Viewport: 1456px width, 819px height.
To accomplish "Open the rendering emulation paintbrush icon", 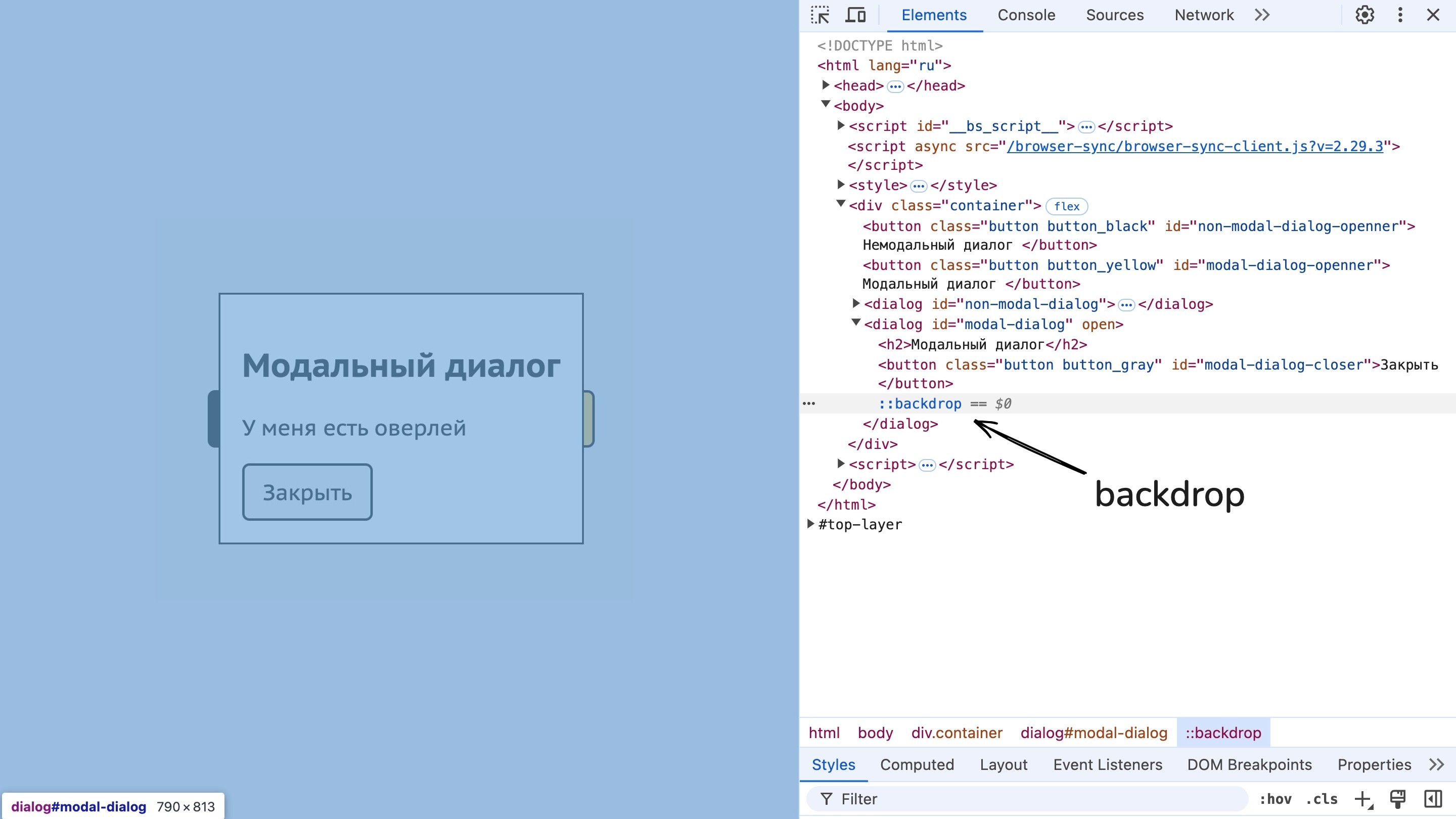I will pos(1398,799).
